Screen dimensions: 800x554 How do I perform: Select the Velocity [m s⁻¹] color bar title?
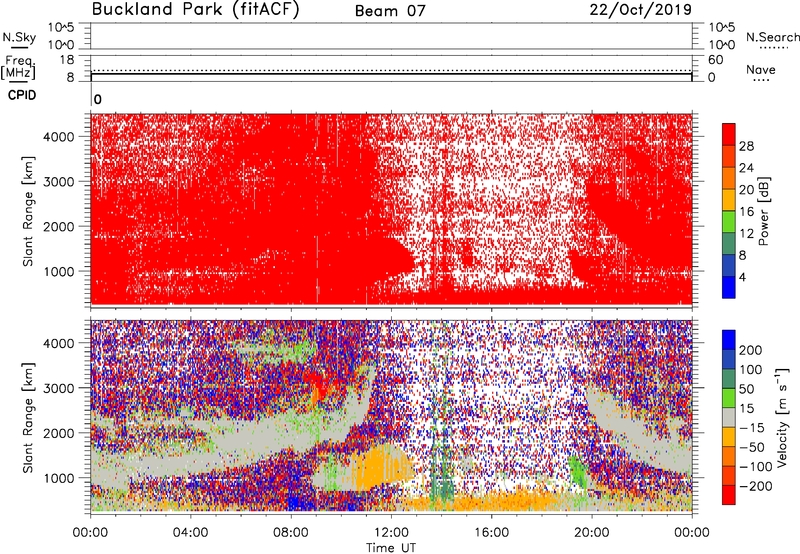pos(782,417)
